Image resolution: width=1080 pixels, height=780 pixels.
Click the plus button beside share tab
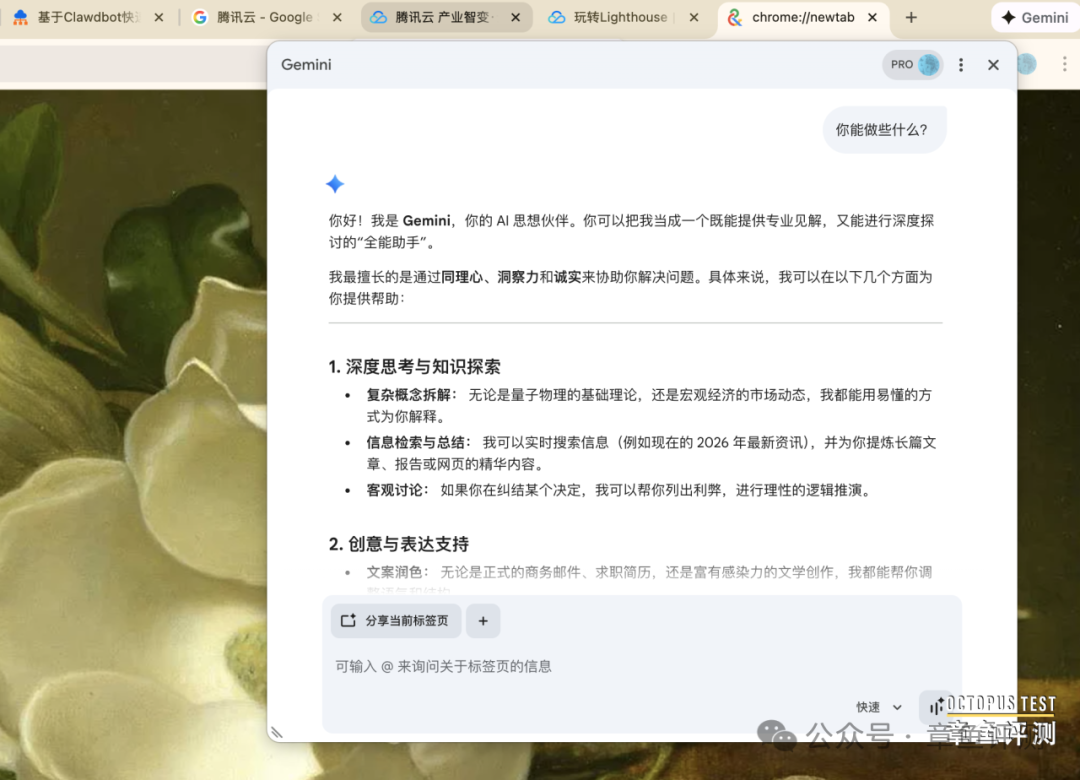click(483, 621)
